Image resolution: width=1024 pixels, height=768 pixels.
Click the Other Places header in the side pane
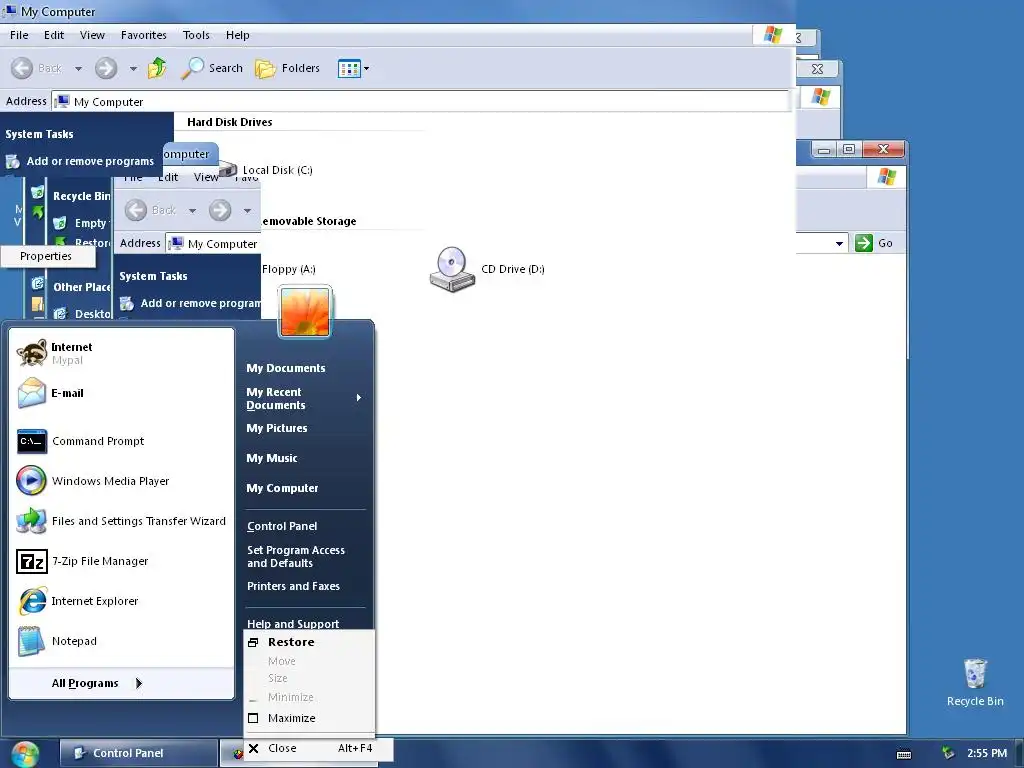[x=81, y=287]
